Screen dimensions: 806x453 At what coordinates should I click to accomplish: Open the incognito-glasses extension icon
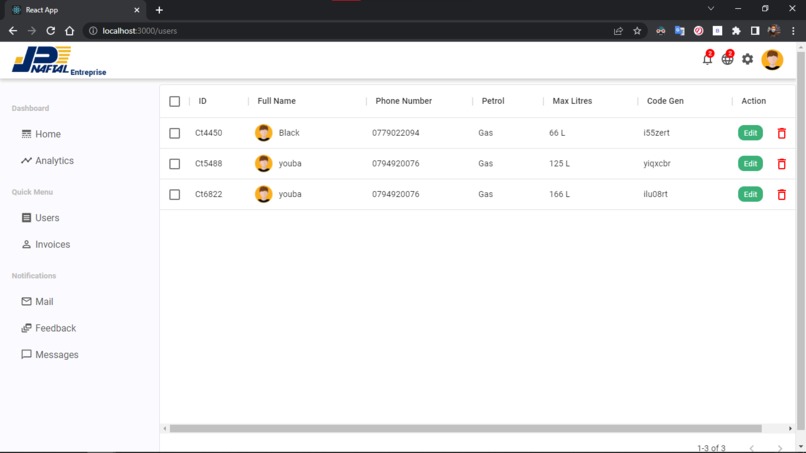pos(661,31)
